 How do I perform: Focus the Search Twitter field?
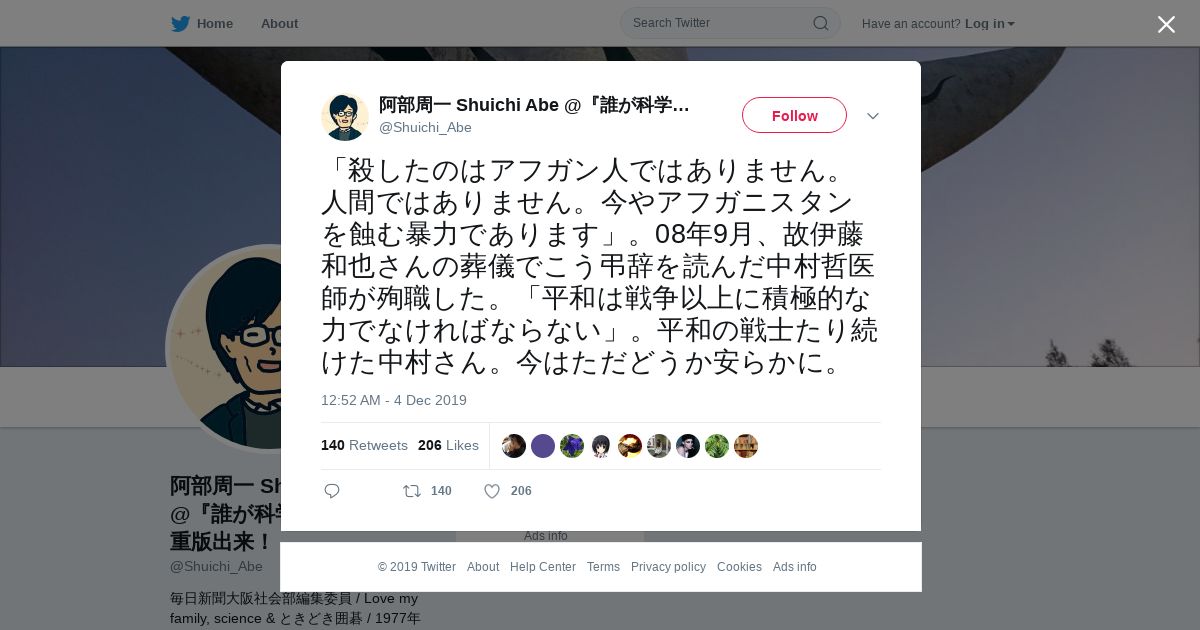(720, 23)
